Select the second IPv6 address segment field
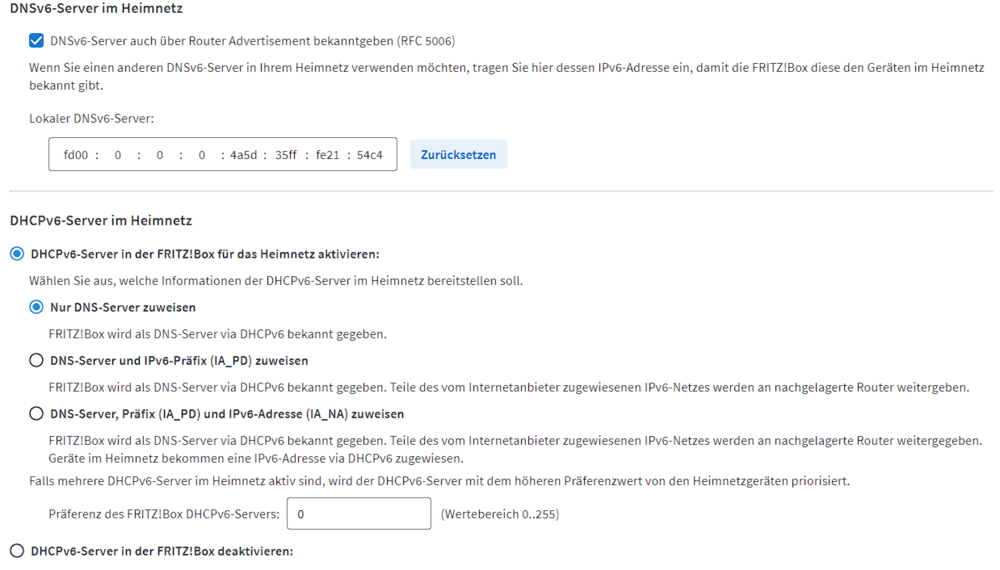This screenshot has width=1000, height=570. (x=118, y=155)
